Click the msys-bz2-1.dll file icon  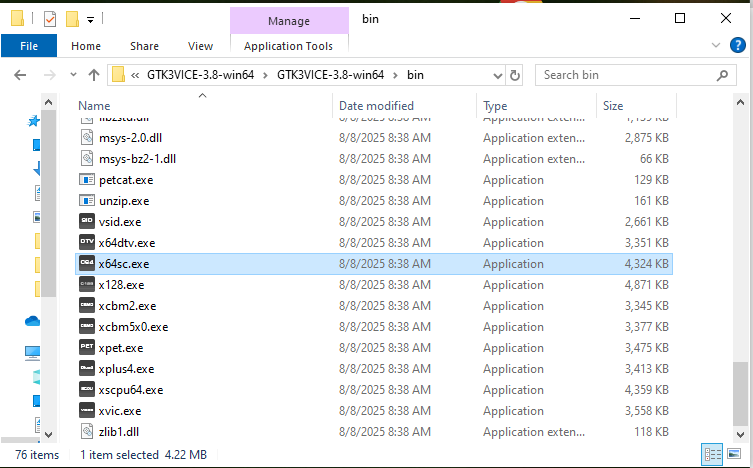coord(87,158)
